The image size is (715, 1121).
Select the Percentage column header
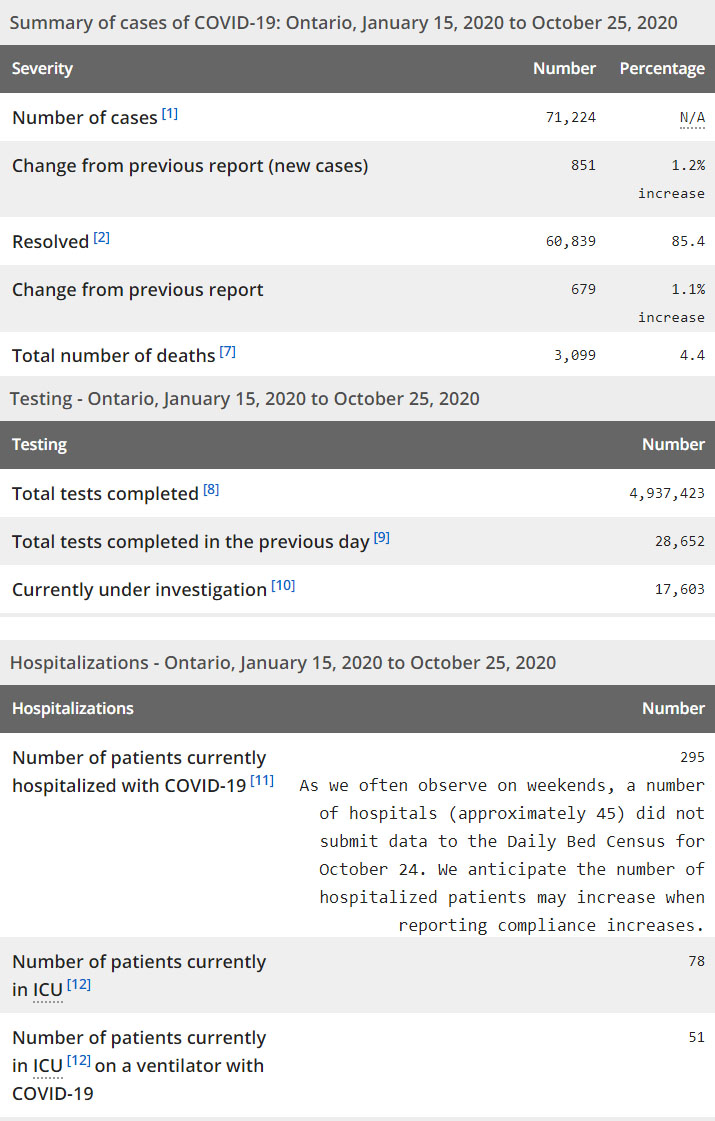pyautogui.click(x=662, y=69)
